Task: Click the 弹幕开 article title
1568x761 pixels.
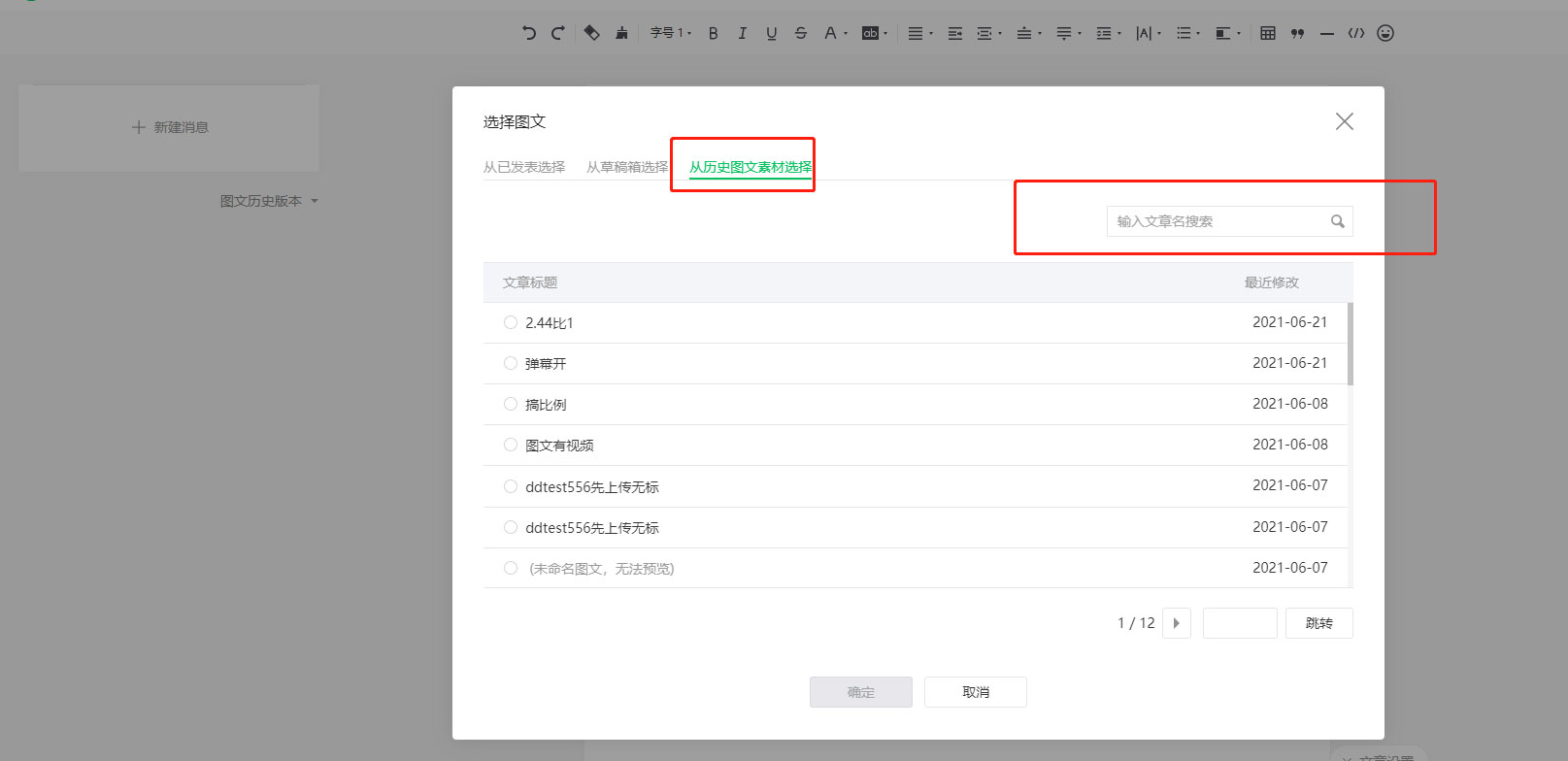Action: pos(546,364)
